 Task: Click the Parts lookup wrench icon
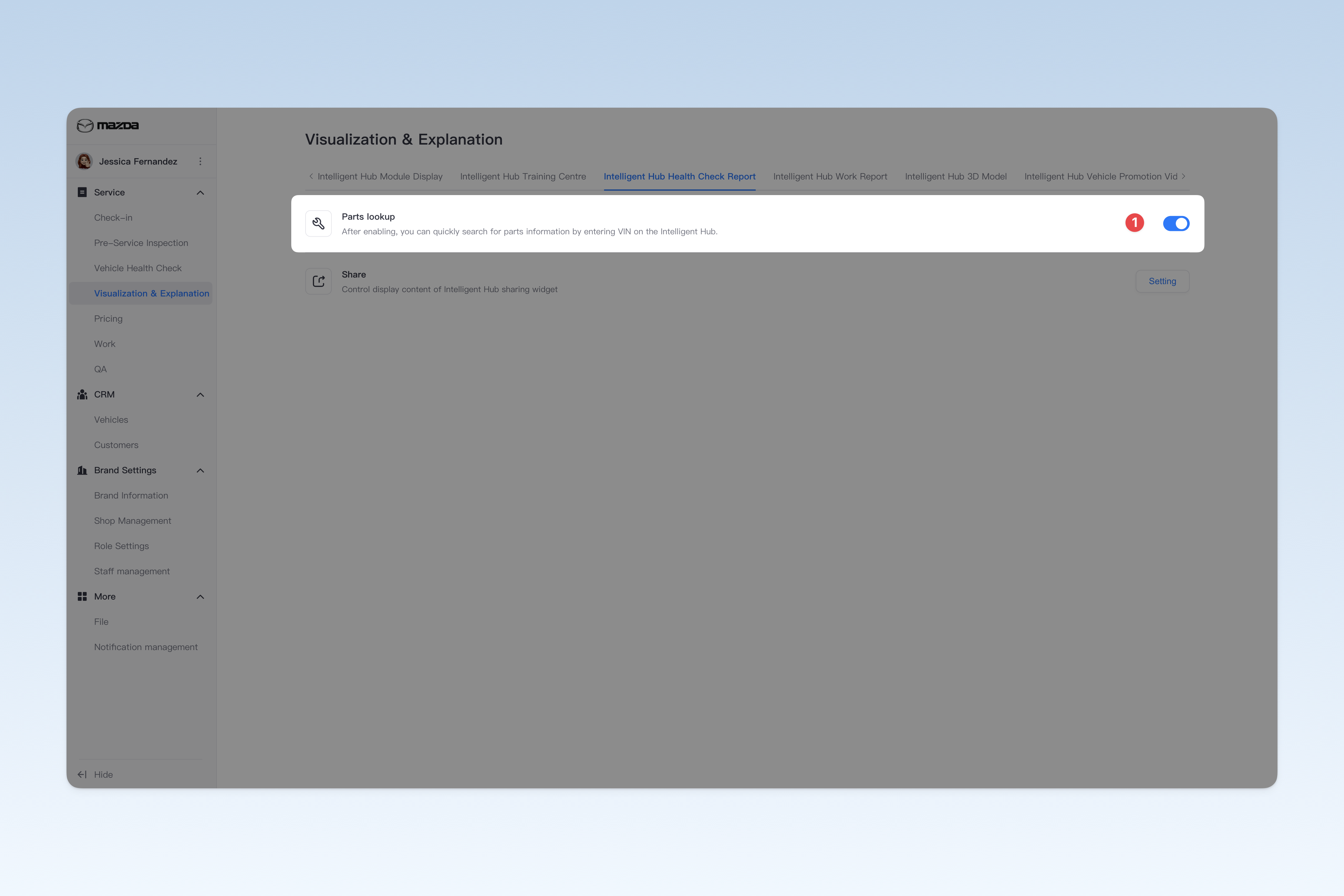click(319, 224)
